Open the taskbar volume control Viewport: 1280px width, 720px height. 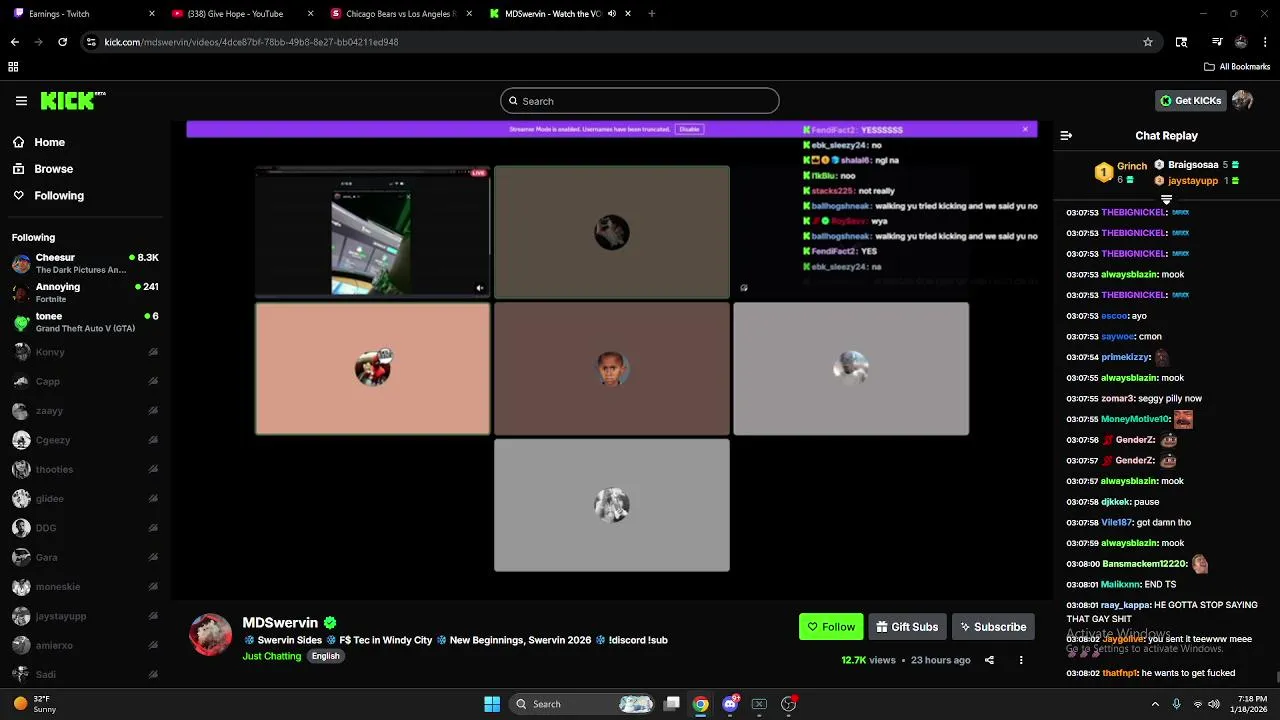pyautogui.click(x=1214, y=704)
